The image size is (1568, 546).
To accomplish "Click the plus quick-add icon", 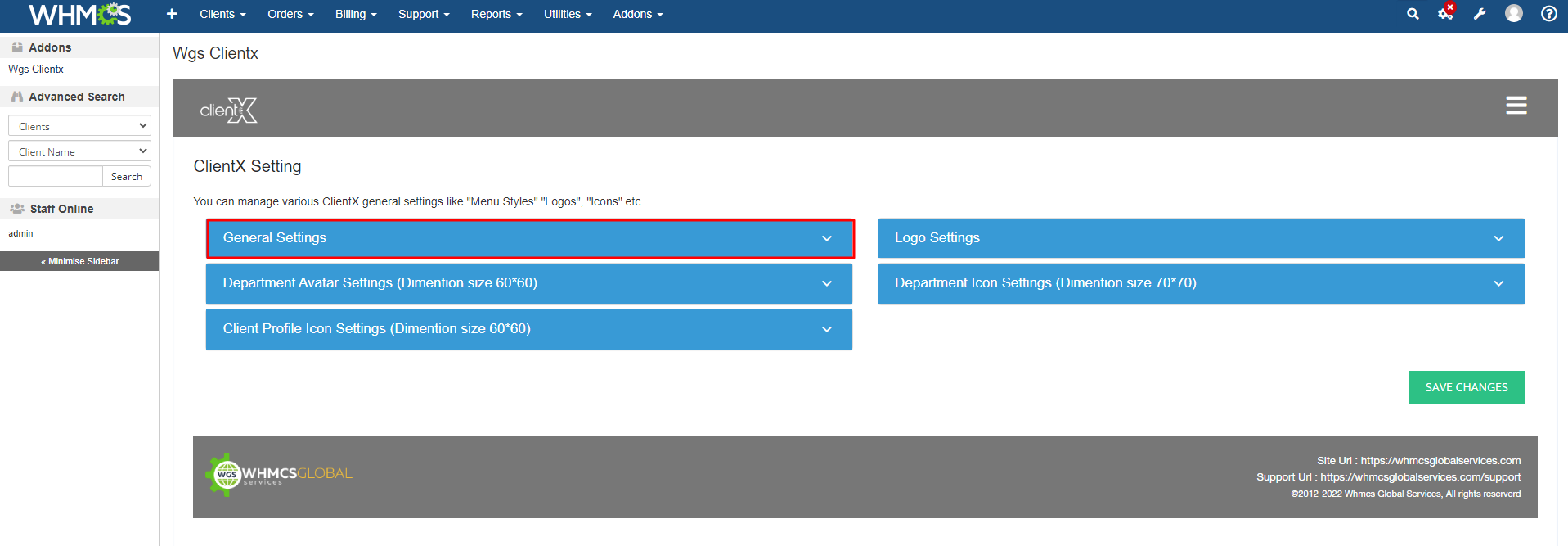I will (172, 14).
